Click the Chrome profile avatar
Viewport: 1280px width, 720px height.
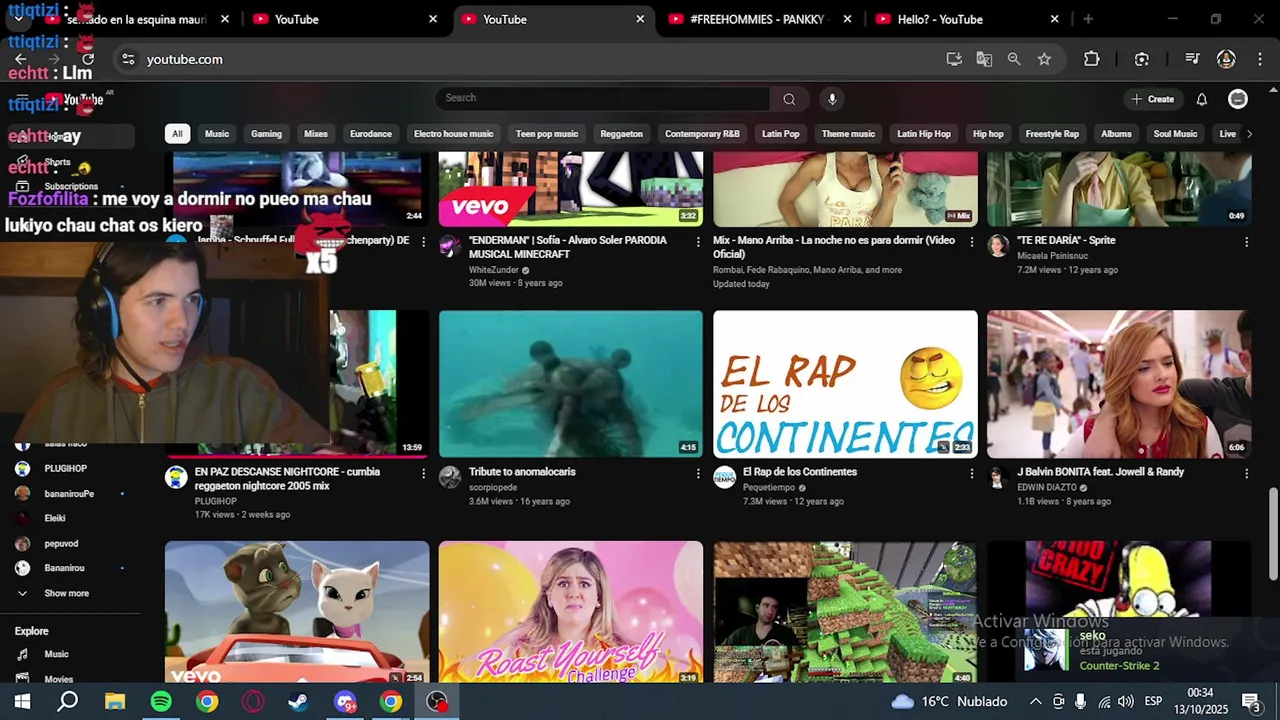pyautogui.click(x=1226, y=59)
